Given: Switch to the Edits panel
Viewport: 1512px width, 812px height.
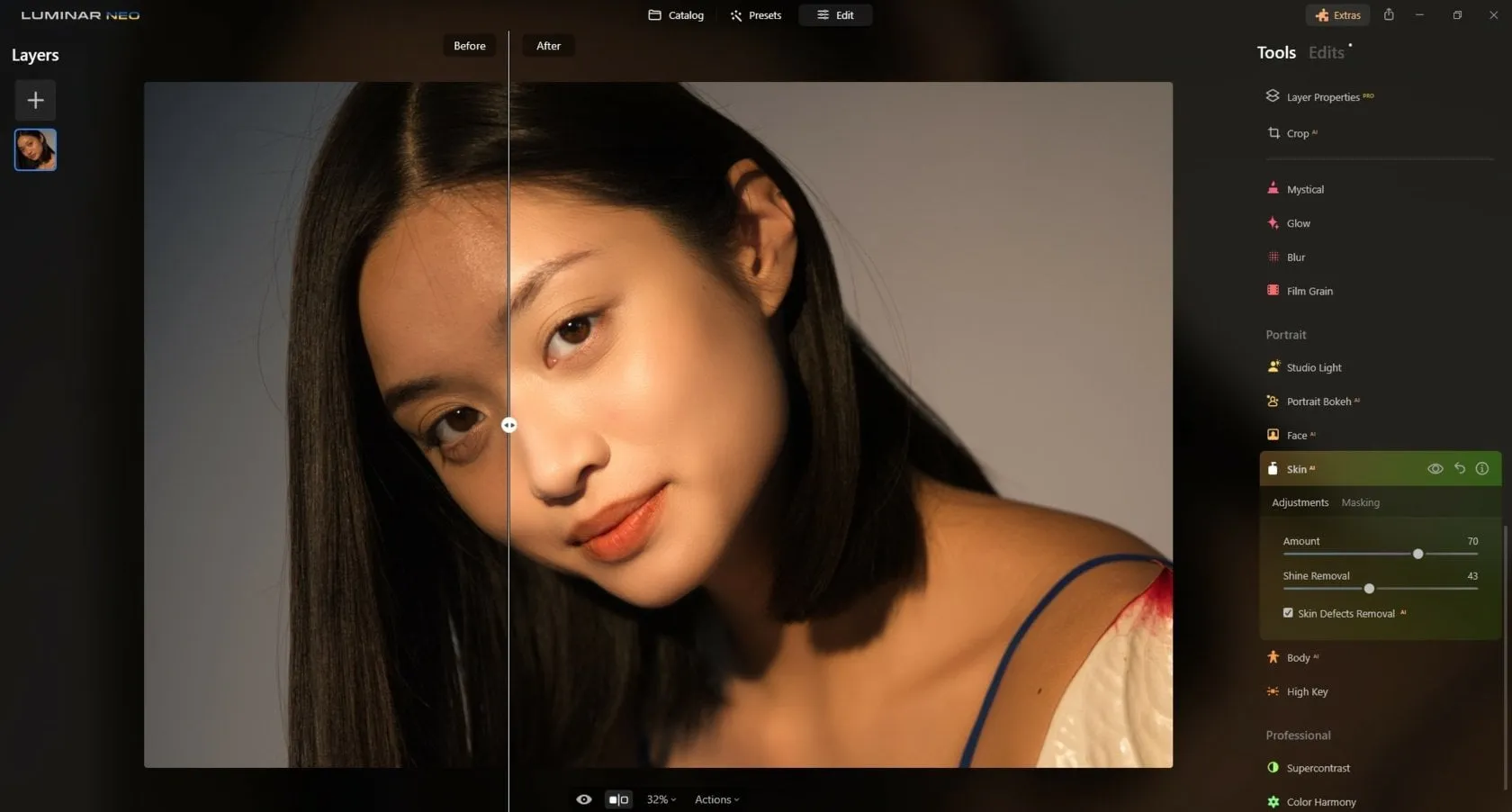Looking at the screenshot, I should point(1326,52).
